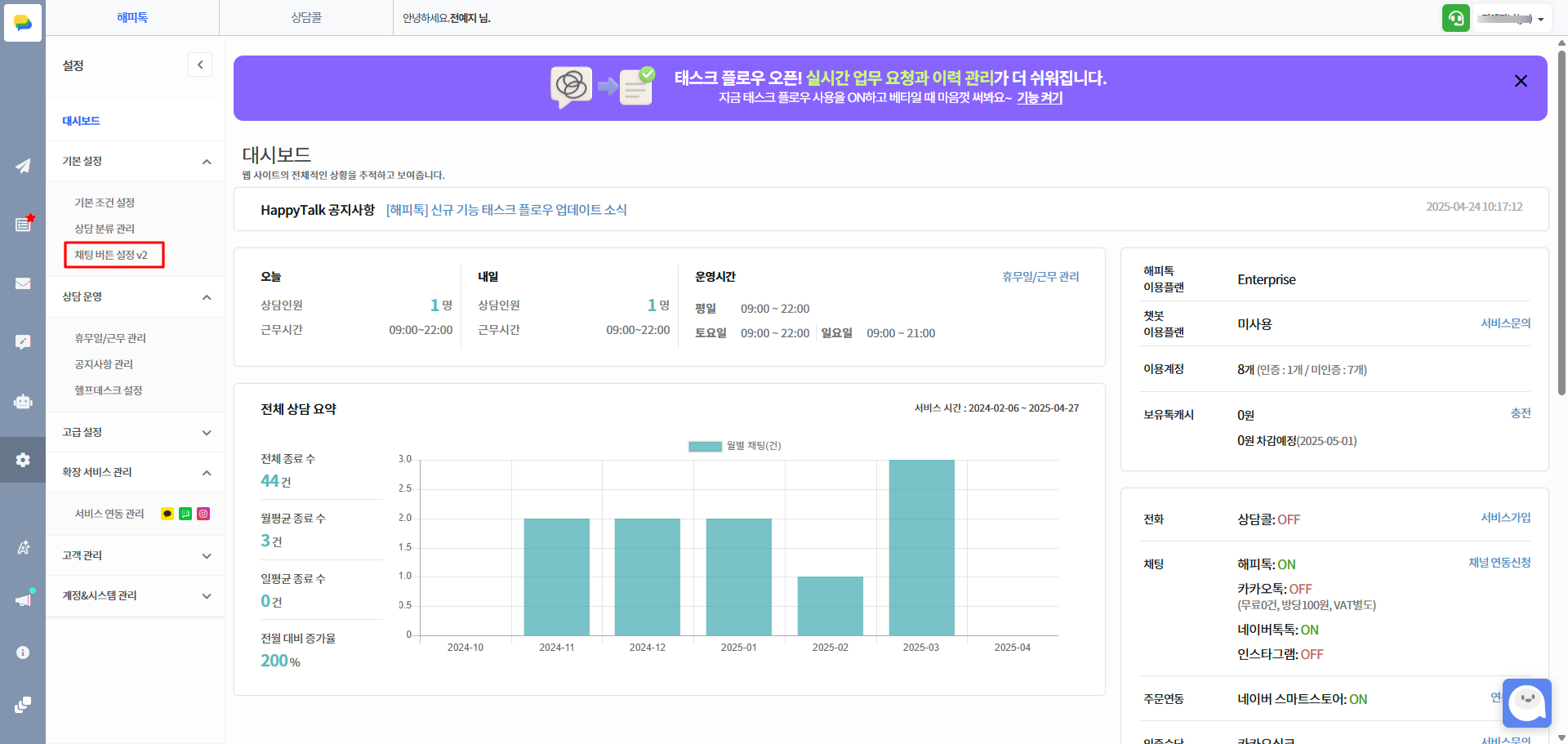This screenshot has width=1568, height=744.
Task: Expand the 고급 설정 section
Action: coord(207,433)
